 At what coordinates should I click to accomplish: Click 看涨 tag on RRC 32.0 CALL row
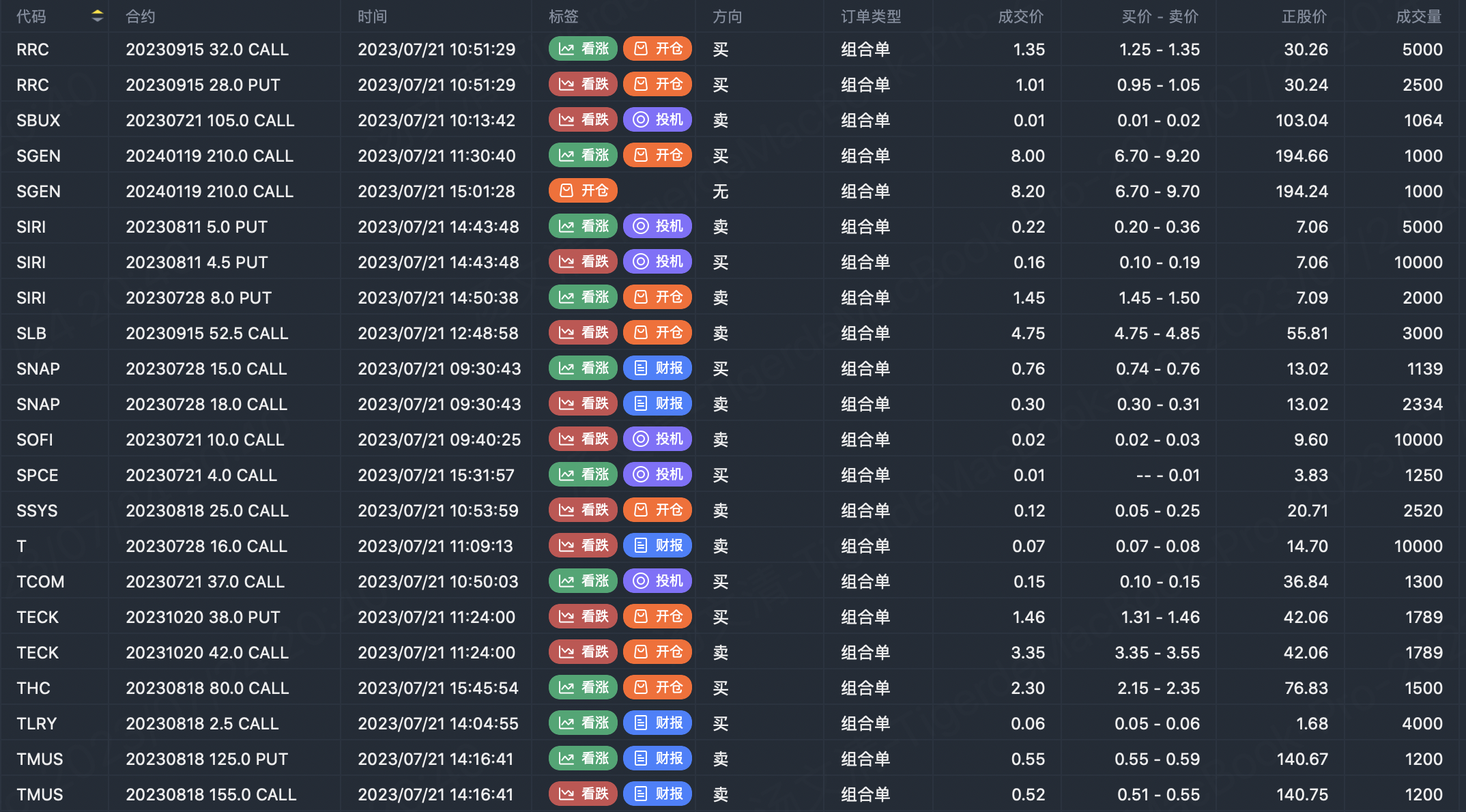pyautogui.click(x=584, y=49)
